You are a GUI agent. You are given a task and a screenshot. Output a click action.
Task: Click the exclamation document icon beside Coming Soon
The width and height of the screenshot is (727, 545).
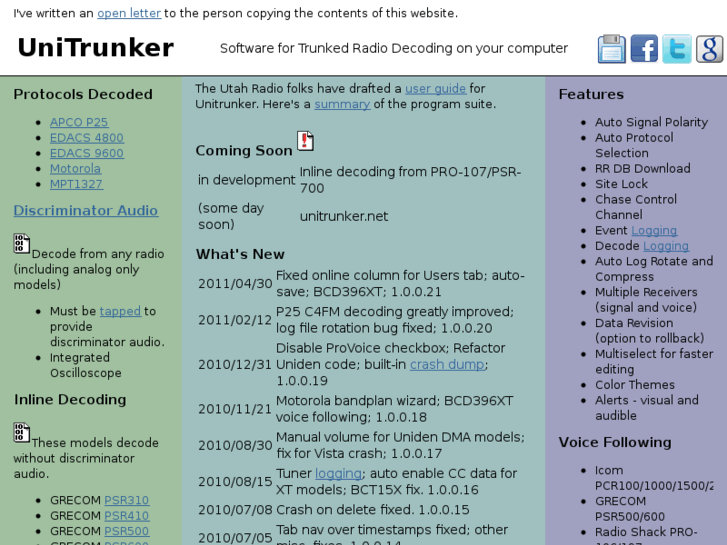[305, 141]
